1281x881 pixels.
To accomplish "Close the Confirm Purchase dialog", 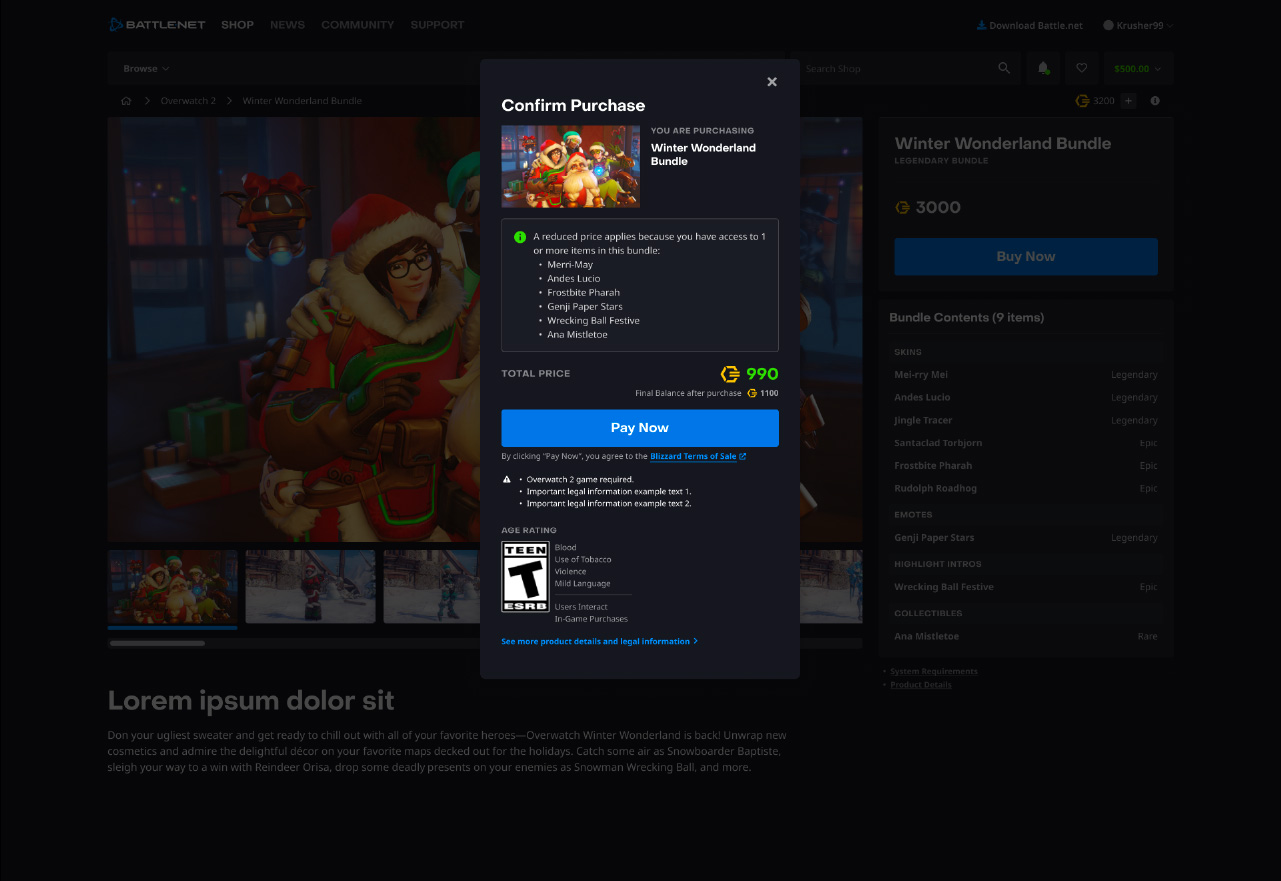I will pos(772,82).
